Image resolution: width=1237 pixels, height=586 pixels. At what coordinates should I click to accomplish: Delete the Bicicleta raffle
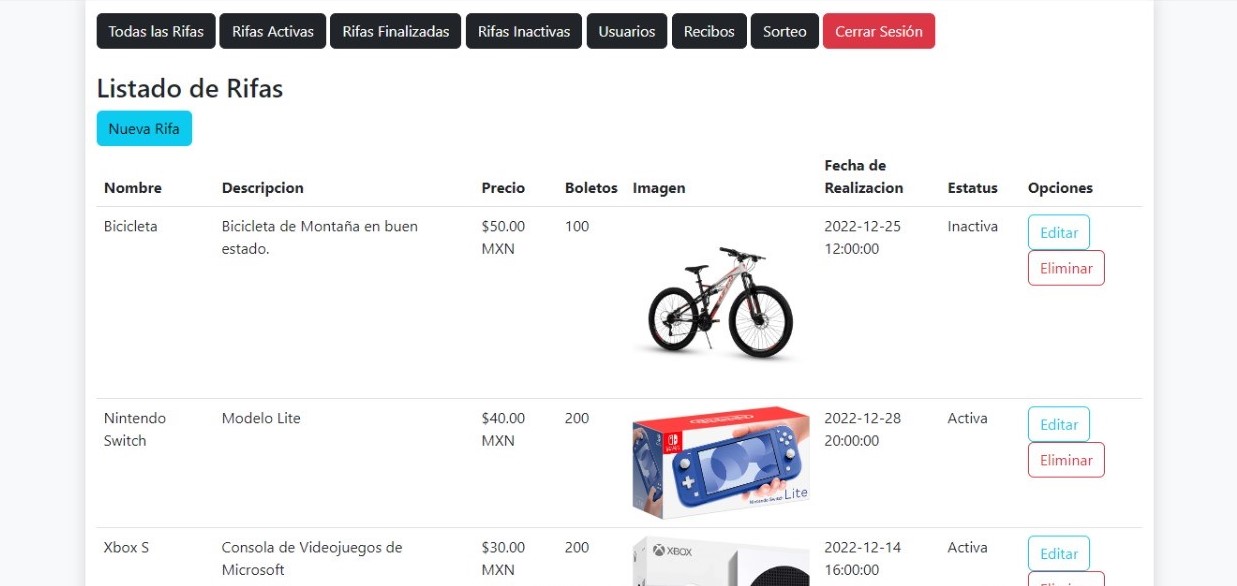click(1066, 268)
